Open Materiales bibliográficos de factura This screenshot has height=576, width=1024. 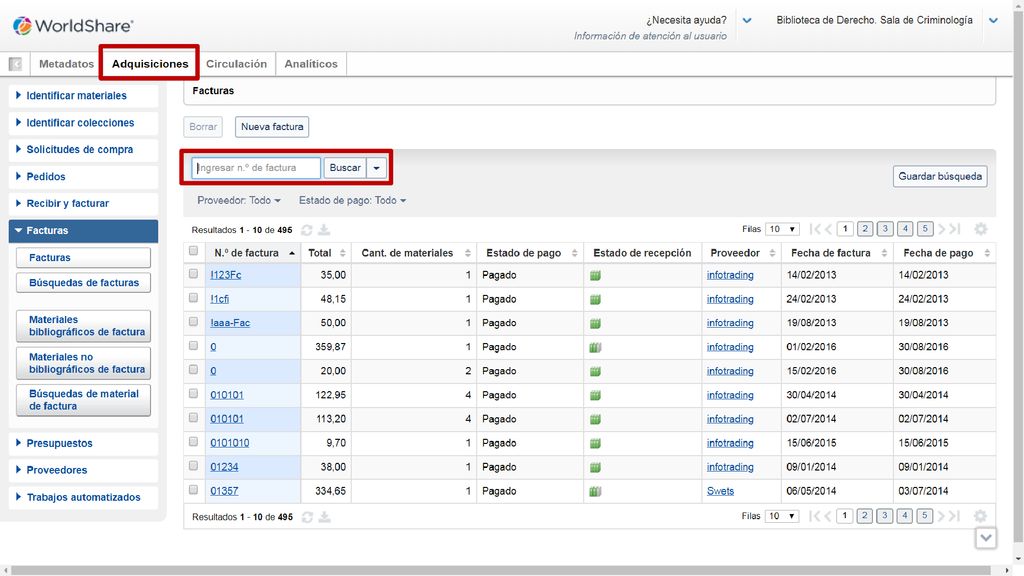pyautogui.click(x=83, y=326)
